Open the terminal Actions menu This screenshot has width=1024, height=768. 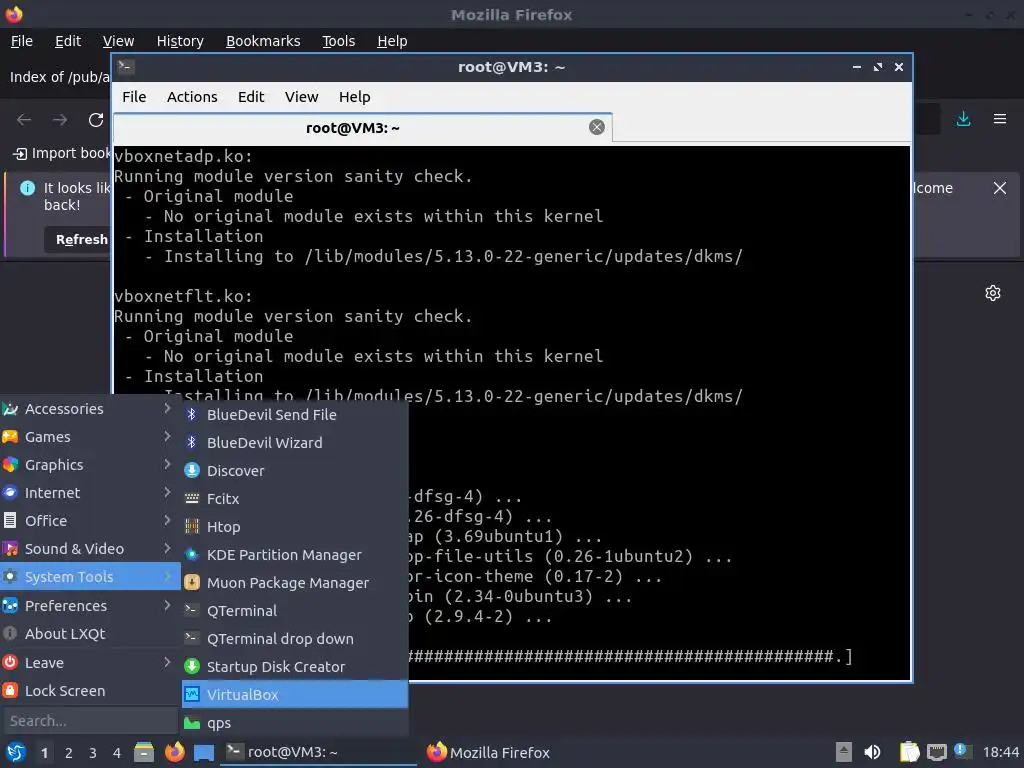[x=192, y=97]
